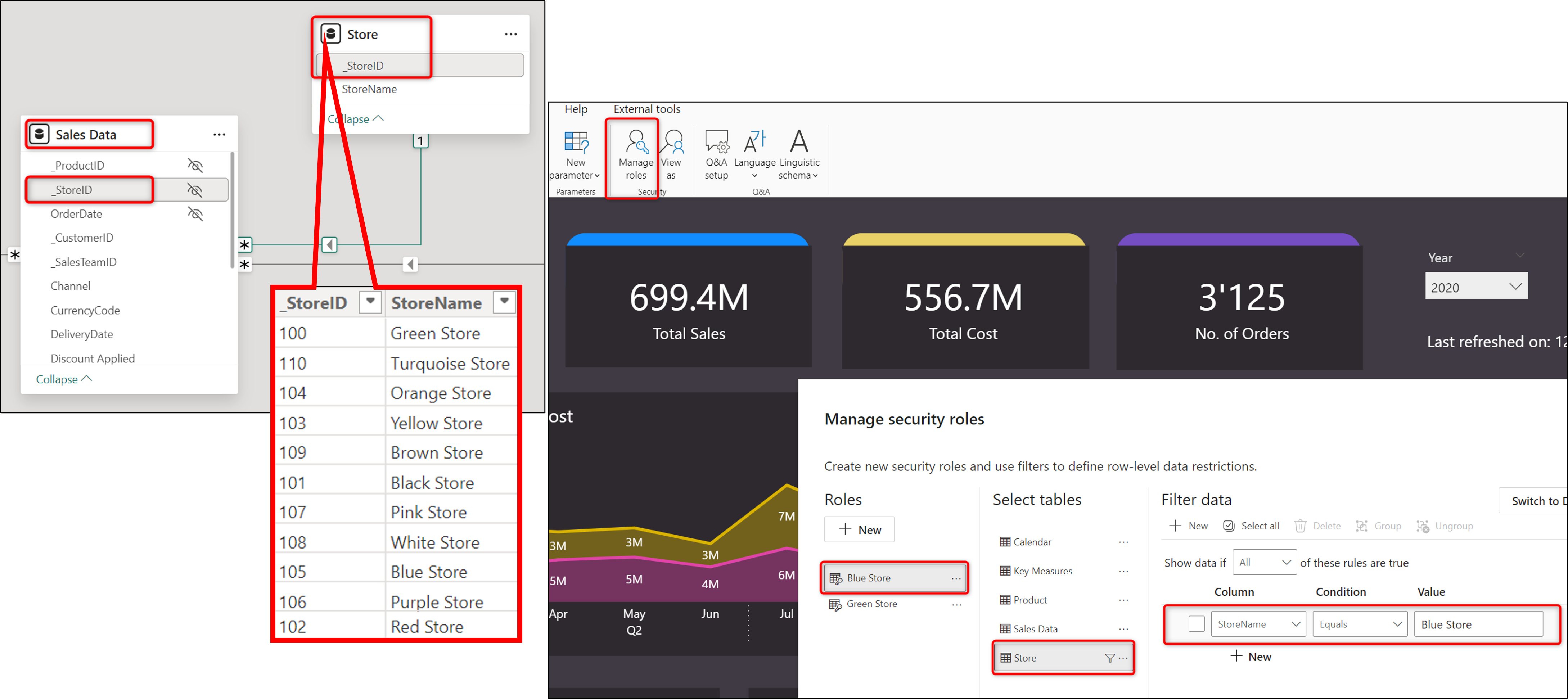Add New filter in Filter data toolbar
This screenshot has width=1568, height=699.
pos(1188,526)
